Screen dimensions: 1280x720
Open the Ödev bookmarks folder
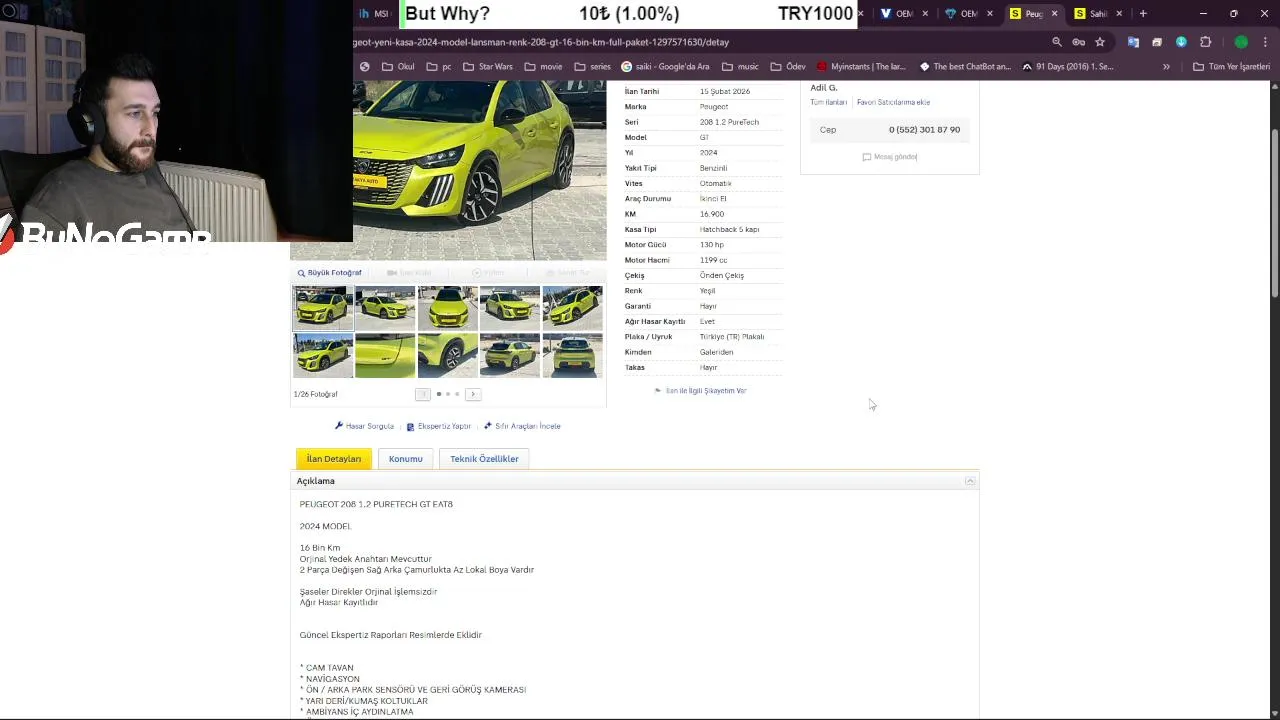pos(788,66)
